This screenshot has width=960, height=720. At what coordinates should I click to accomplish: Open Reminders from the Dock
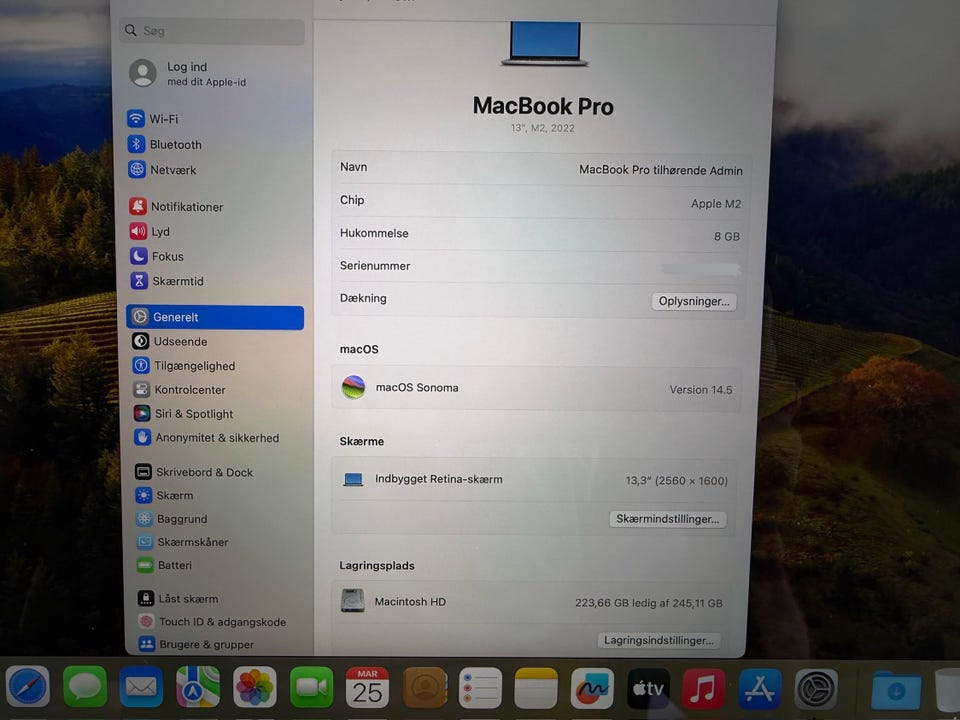coord(480,688)
